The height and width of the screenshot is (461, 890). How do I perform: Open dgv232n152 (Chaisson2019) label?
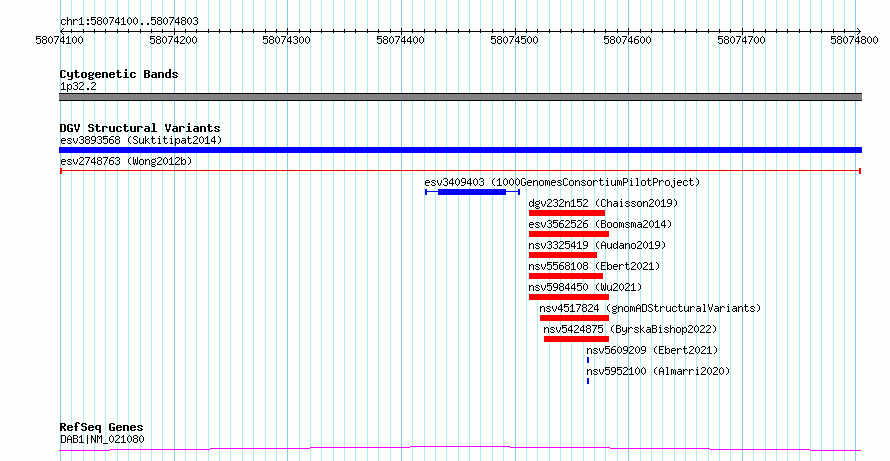coord(603,203)
